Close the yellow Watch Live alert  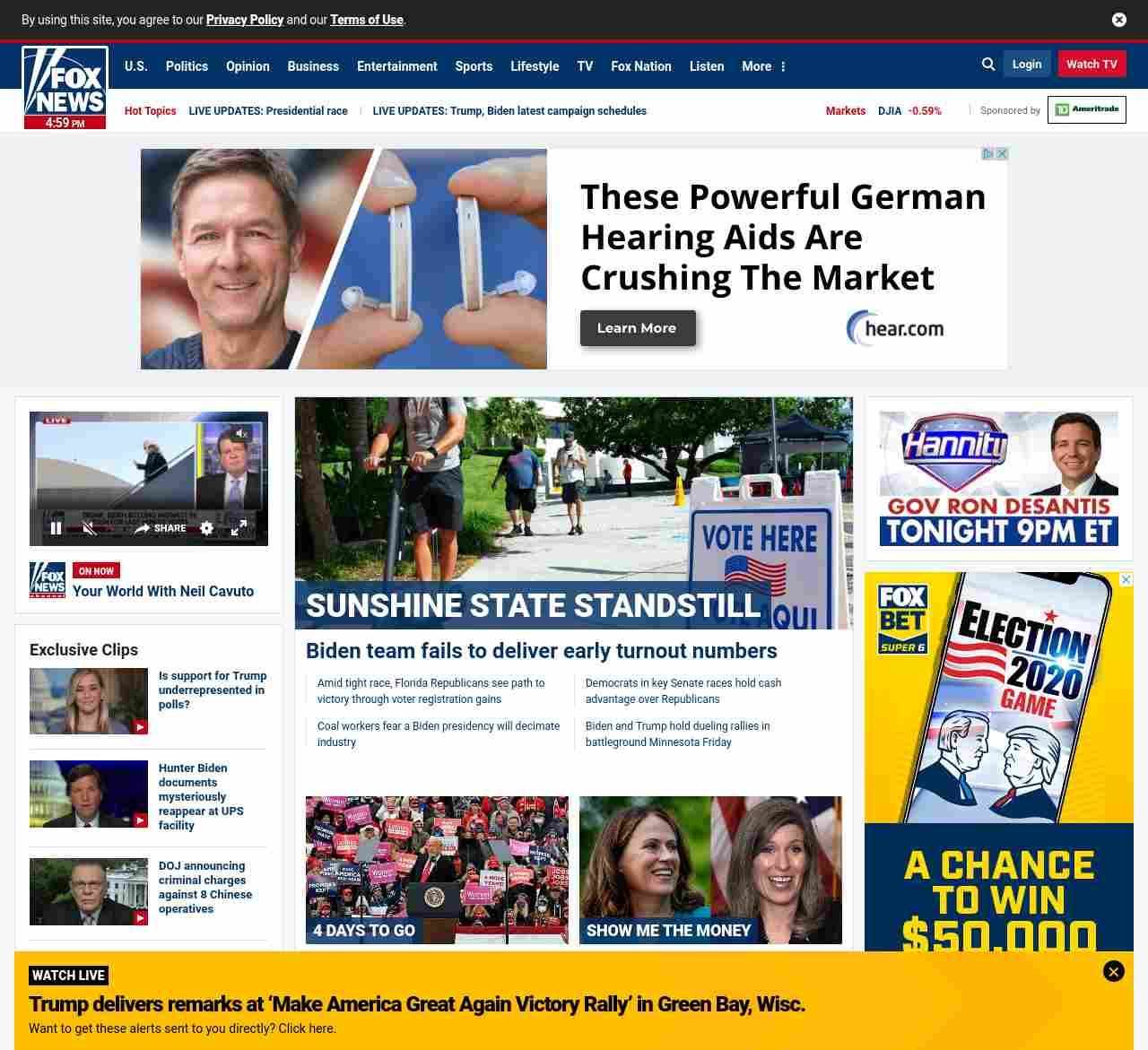coord(1113,971)
